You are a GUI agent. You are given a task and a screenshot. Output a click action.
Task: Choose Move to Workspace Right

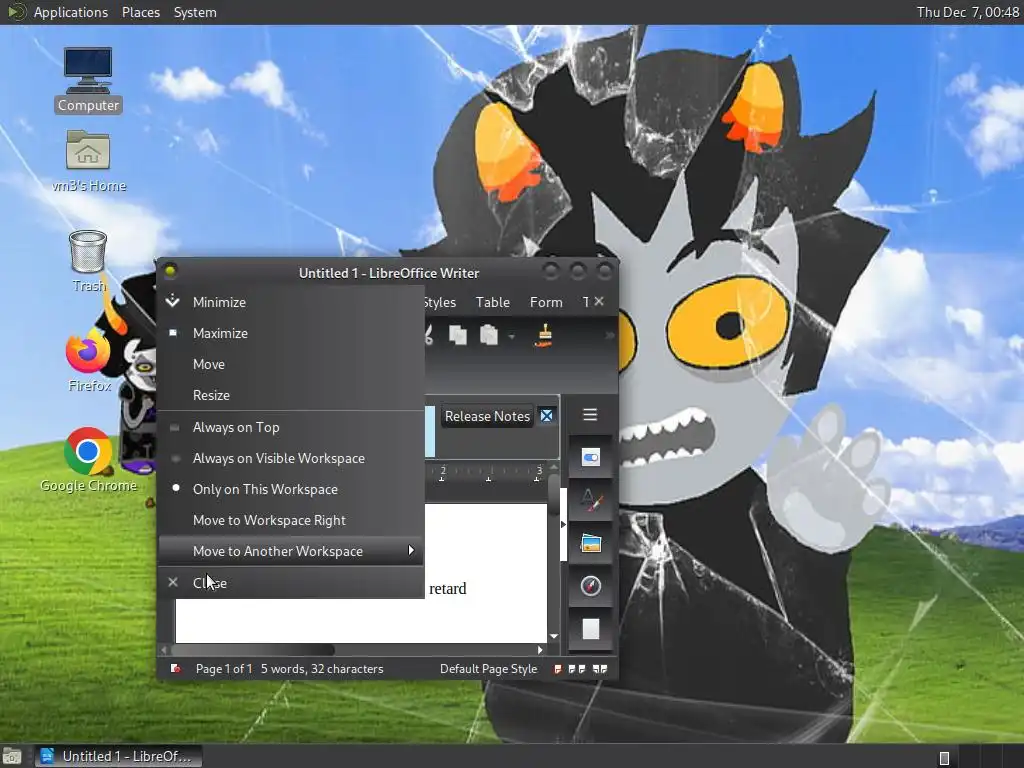point(291,520)
